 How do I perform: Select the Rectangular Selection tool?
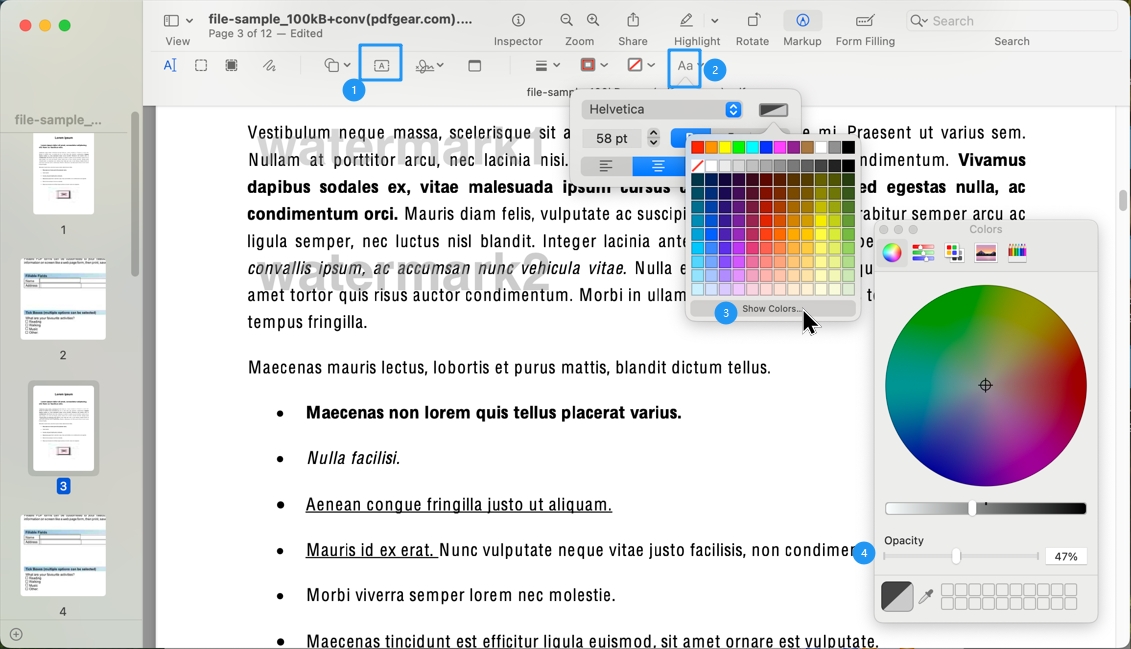(x=201, y=64)
